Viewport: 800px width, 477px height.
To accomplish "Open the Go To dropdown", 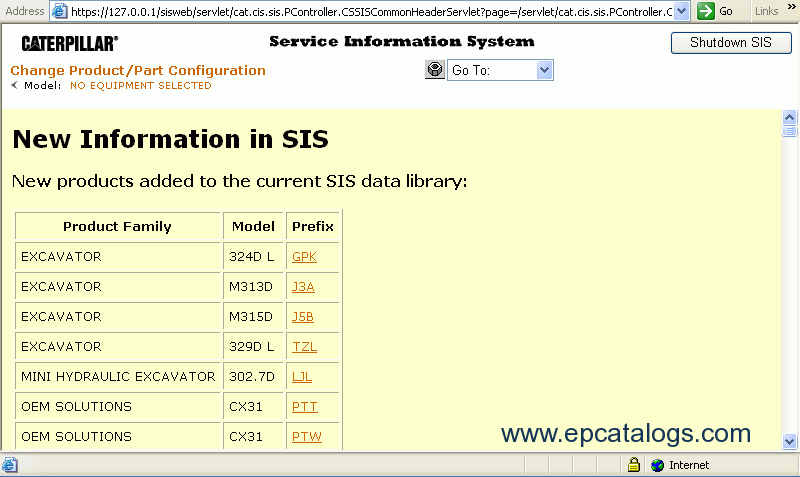I will [544, 70].
